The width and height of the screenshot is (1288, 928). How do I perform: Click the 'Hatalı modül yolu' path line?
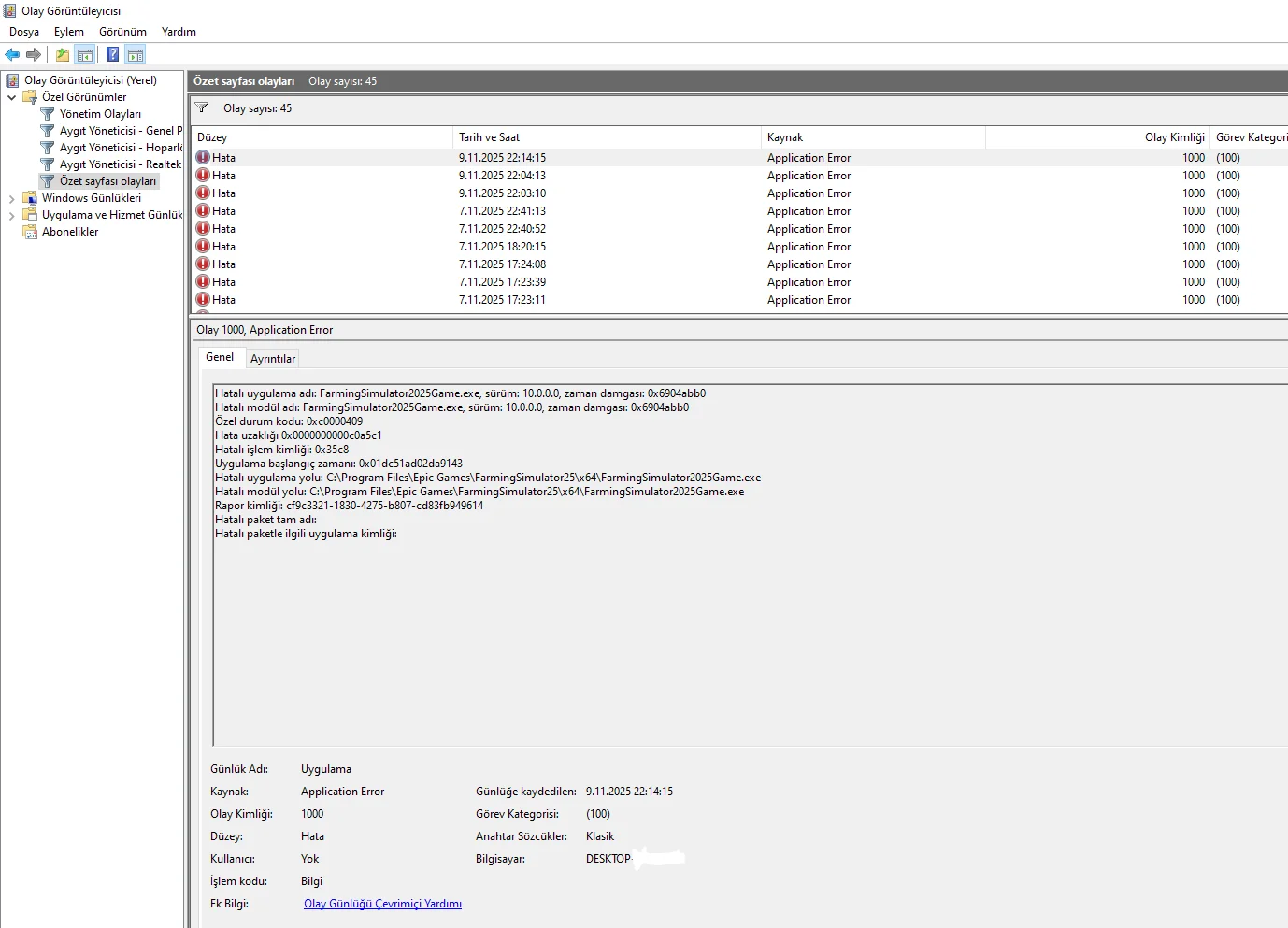[x=479, y=492]
